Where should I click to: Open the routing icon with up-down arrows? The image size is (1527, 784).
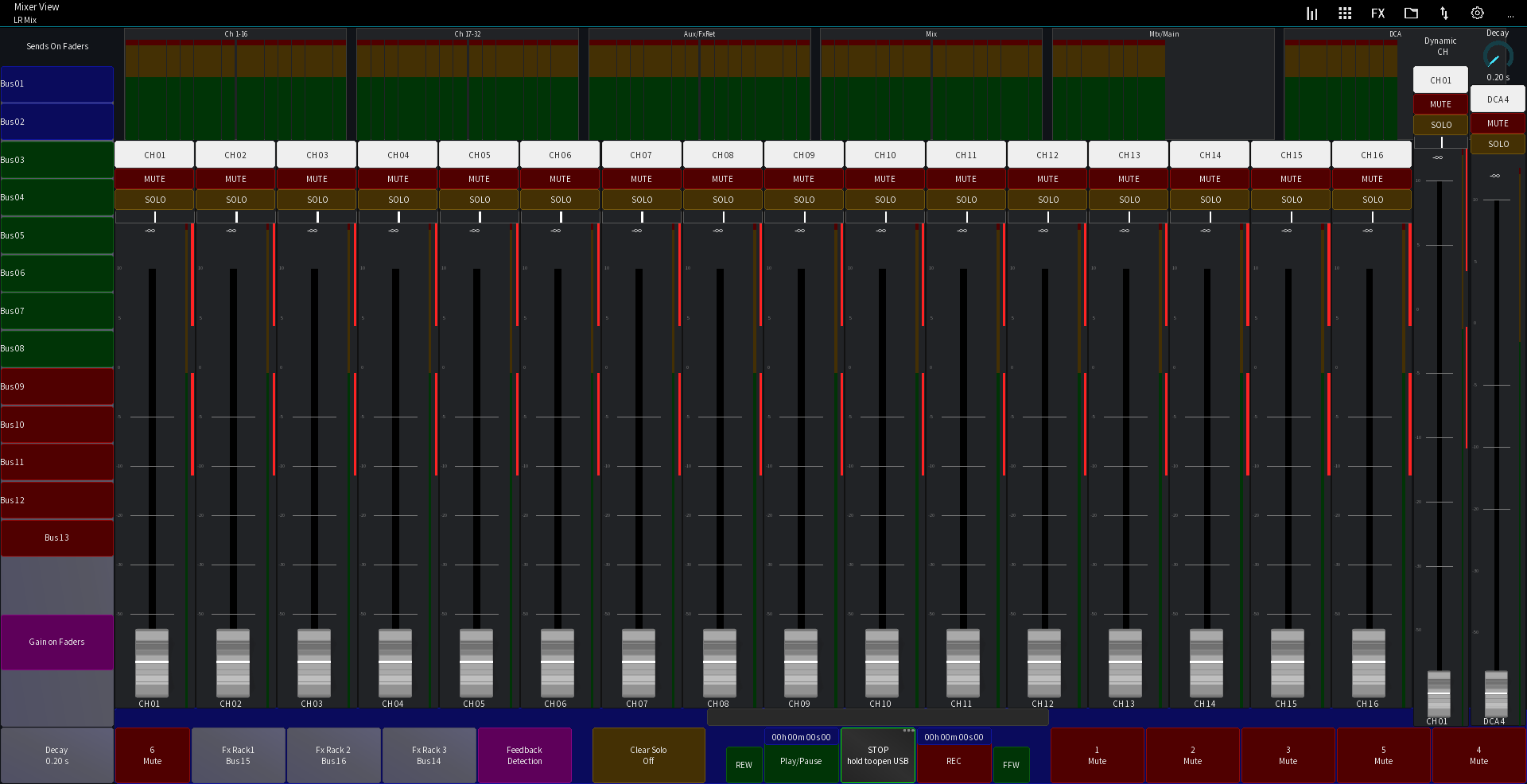pyautogui.click(x=1443, y=13)
